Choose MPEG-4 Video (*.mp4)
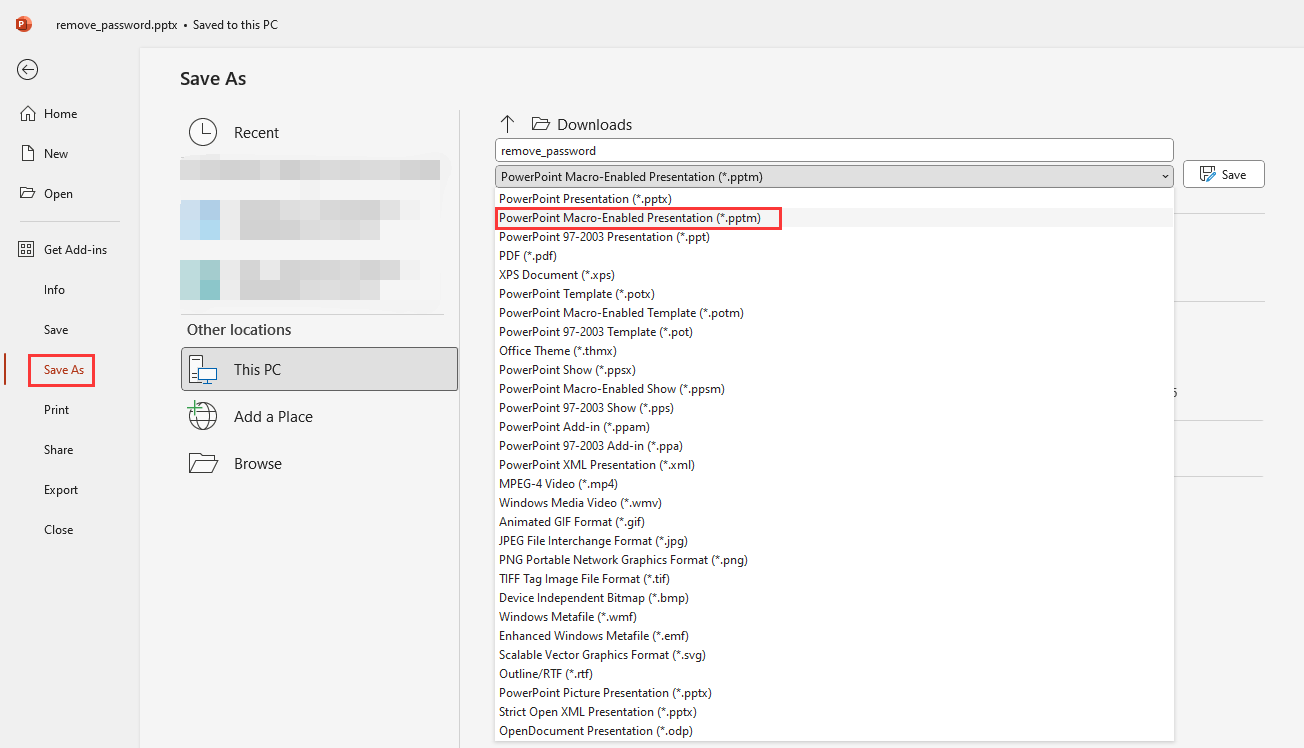 834,484
